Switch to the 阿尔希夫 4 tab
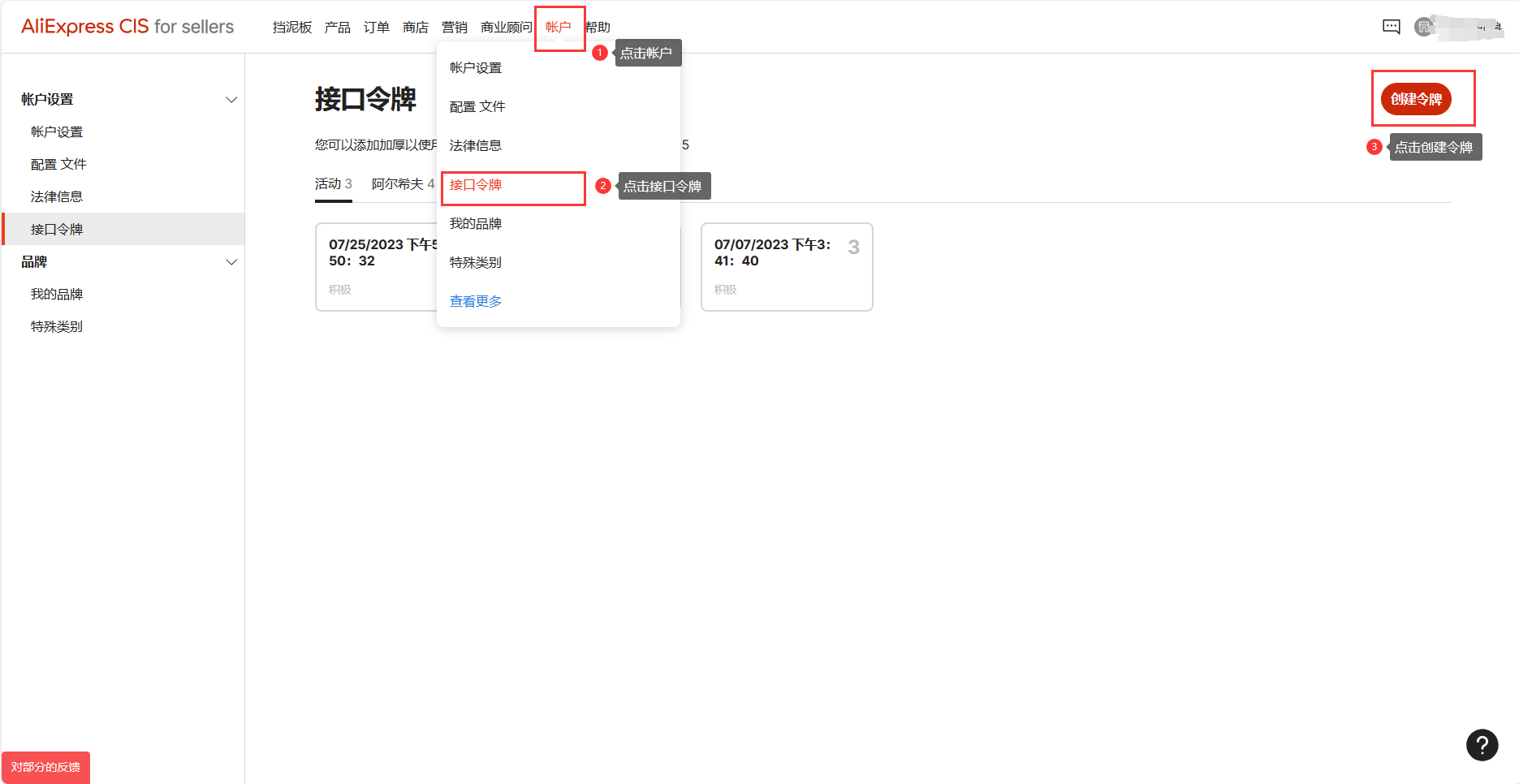This screenshot has height=784, width=1519. click(x=403, y=184)
